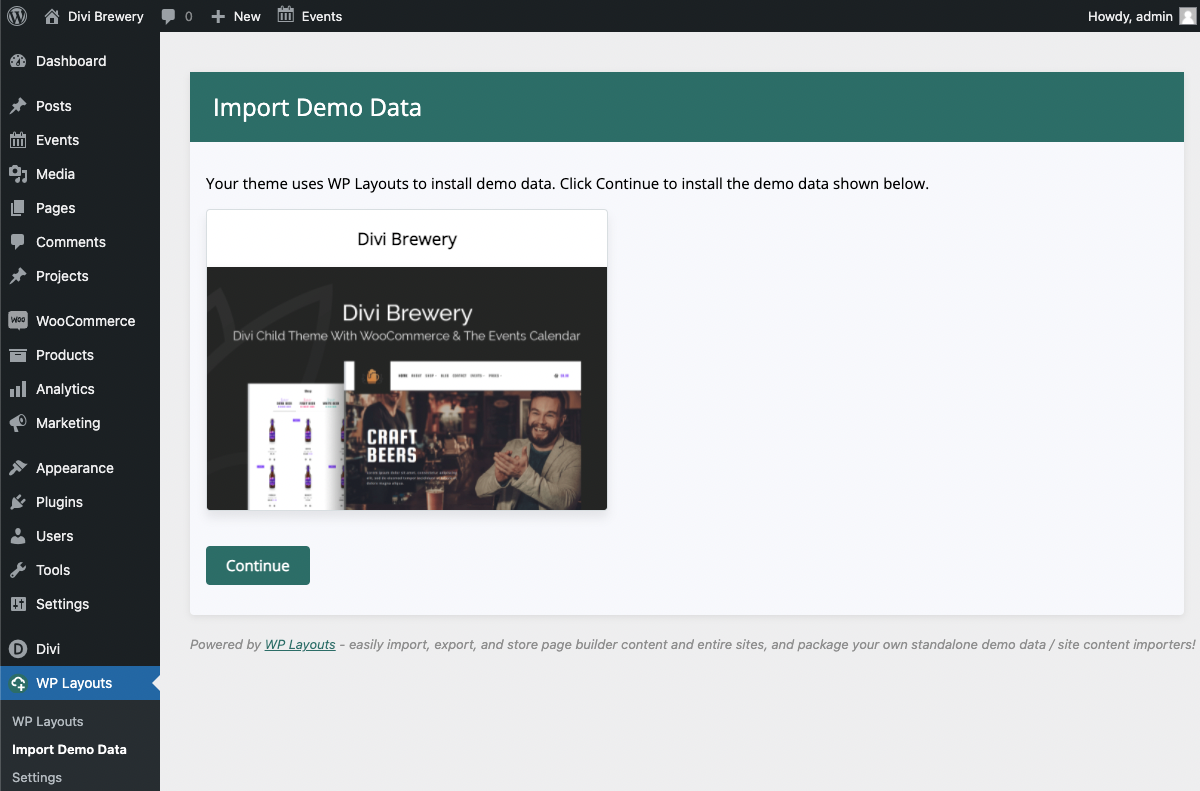Click the comment count 0 in admin bar
This screenshot has width=1200, height=791.
click(189, 16)
